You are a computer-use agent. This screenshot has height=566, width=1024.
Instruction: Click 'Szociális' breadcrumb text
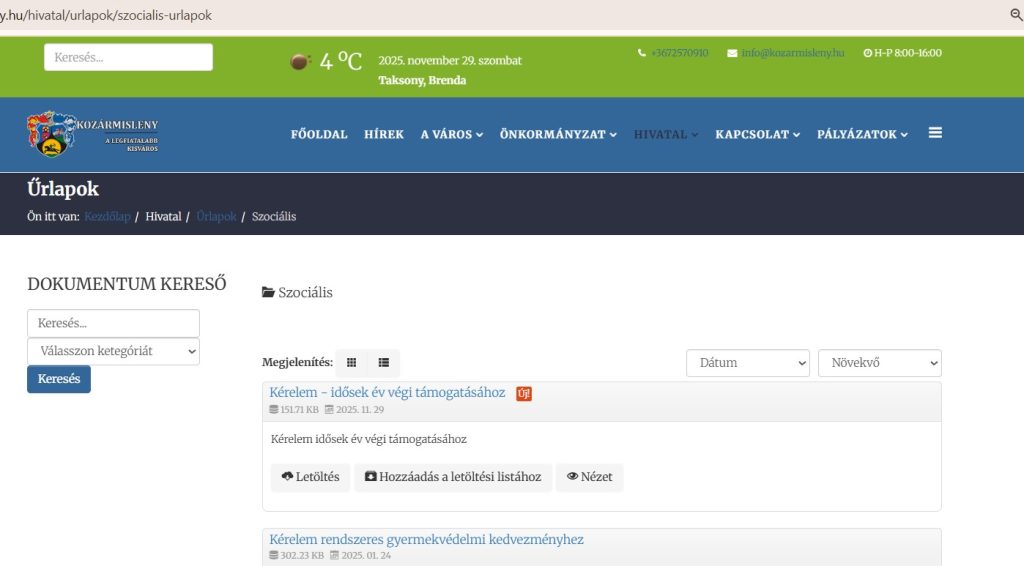(x=274, y=217)
